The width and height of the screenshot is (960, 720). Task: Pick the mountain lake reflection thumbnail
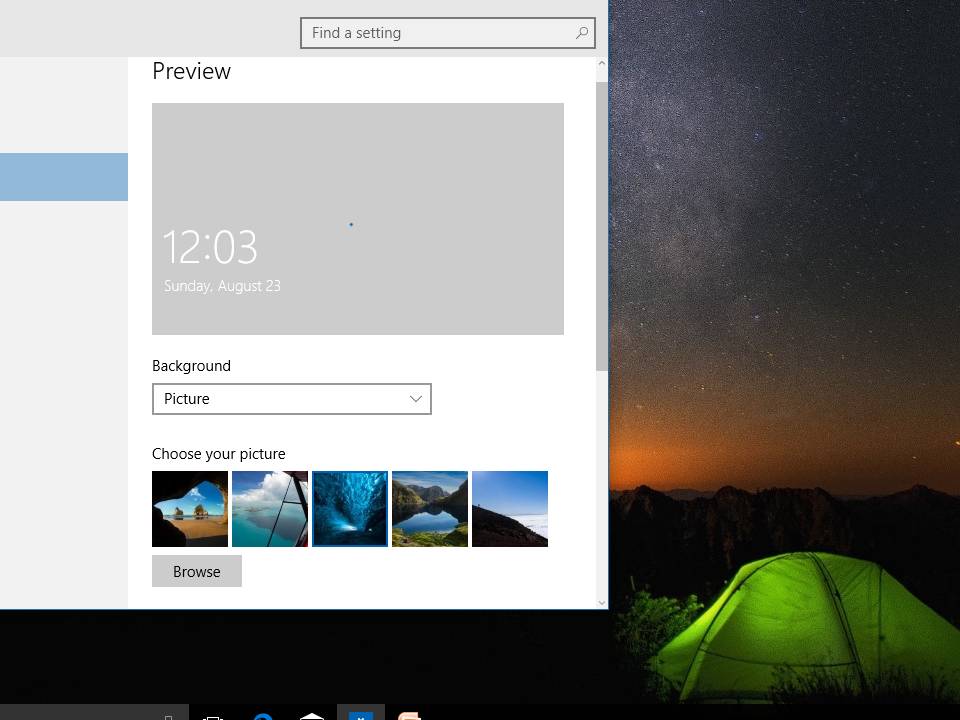(430, 509)
